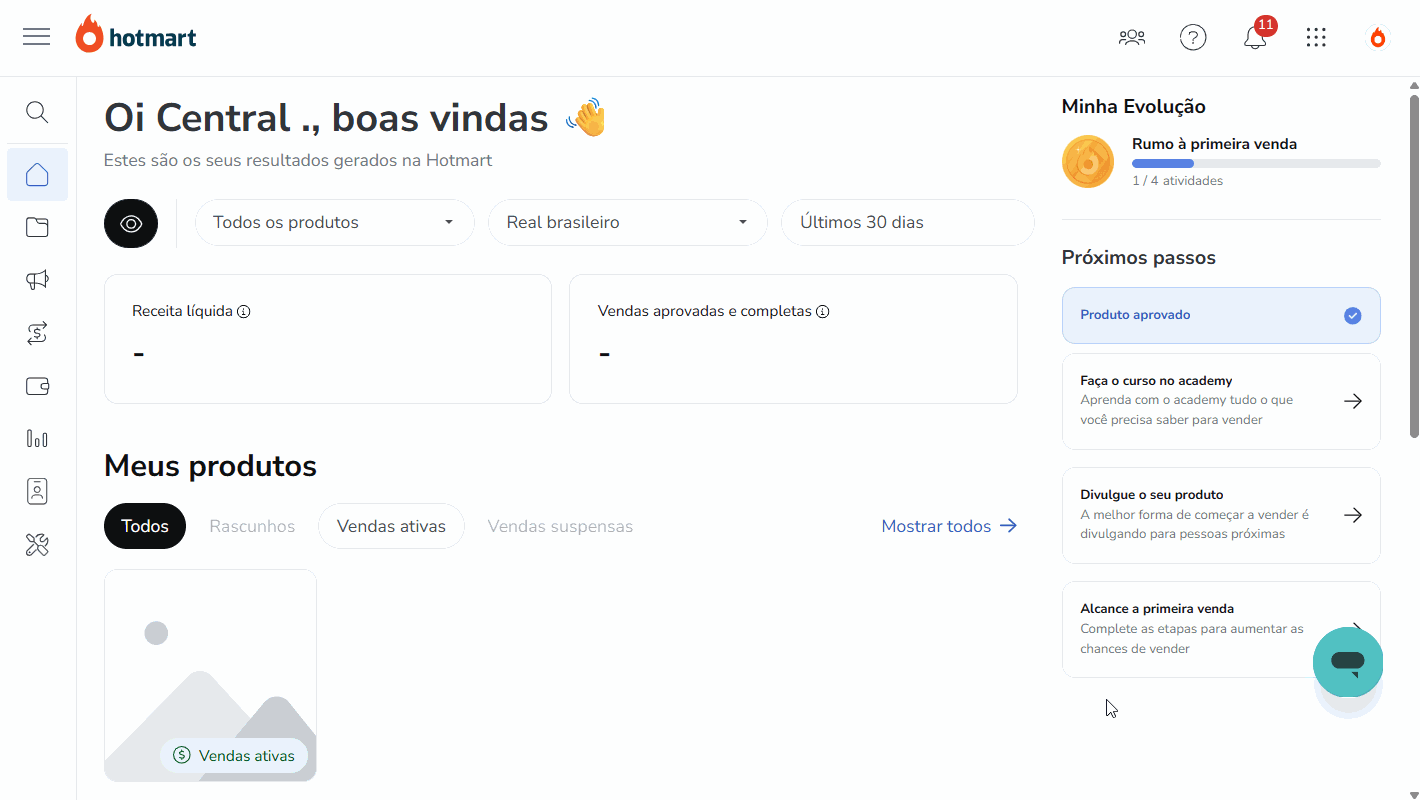Expand the Real brasileiro currency selector
Viewport: 1420px width, 800px height.
tap(627, 222)
